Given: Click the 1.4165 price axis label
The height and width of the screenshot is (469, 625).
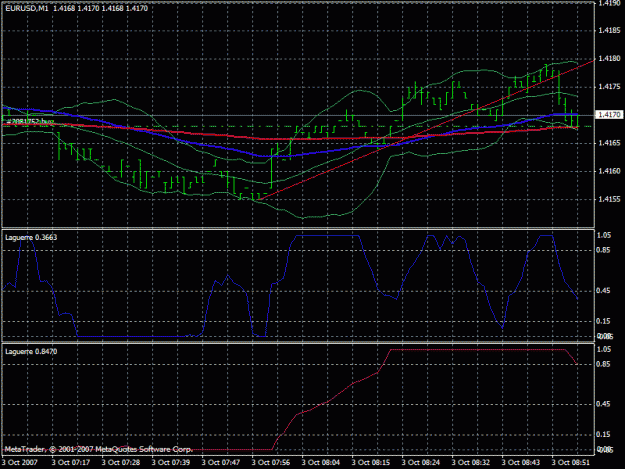Looking at the screenshot, I should [609, 143].
